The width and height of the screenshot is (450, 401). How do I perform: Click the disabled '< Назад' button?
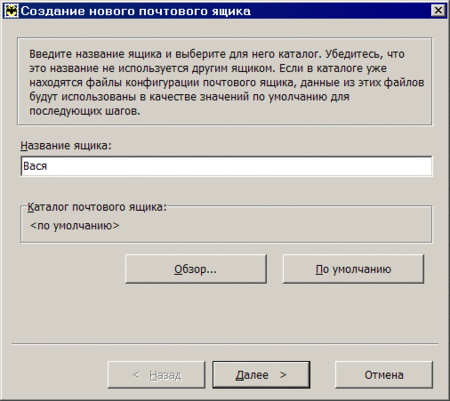coord(156,375)
